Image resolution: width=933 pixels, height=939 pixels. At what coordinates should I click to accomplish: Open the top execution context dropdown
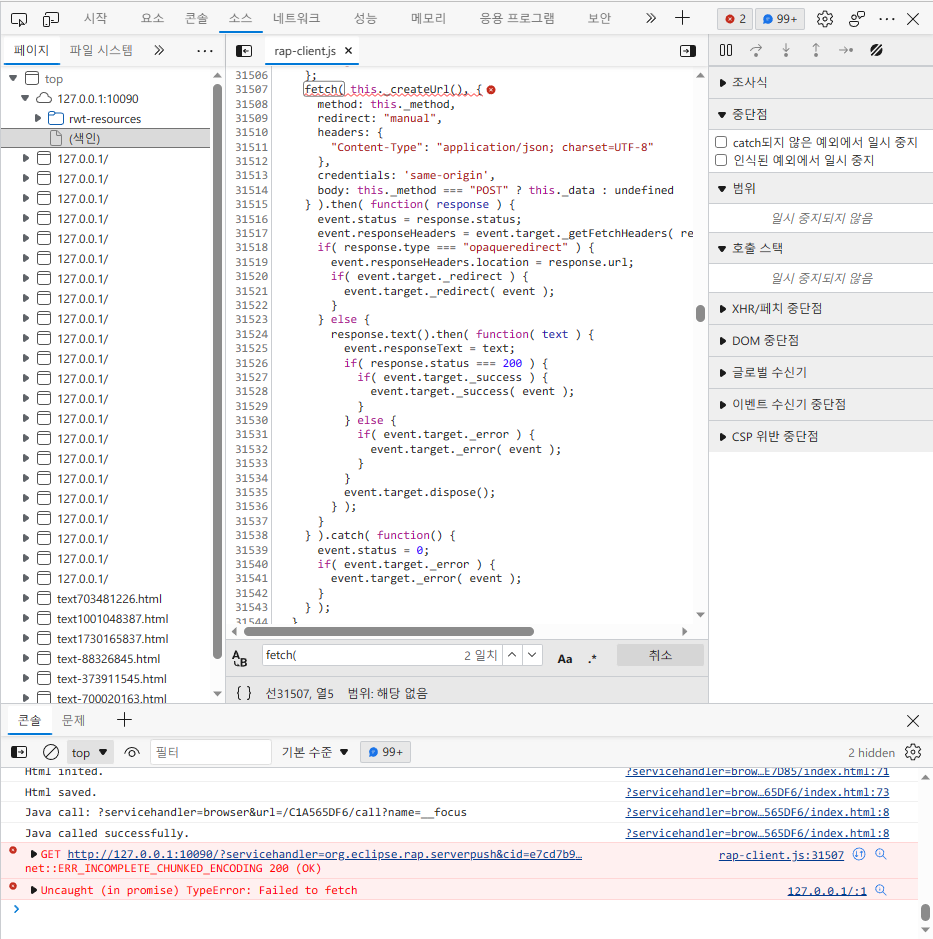pyautogui.click(x=89, y=752)
